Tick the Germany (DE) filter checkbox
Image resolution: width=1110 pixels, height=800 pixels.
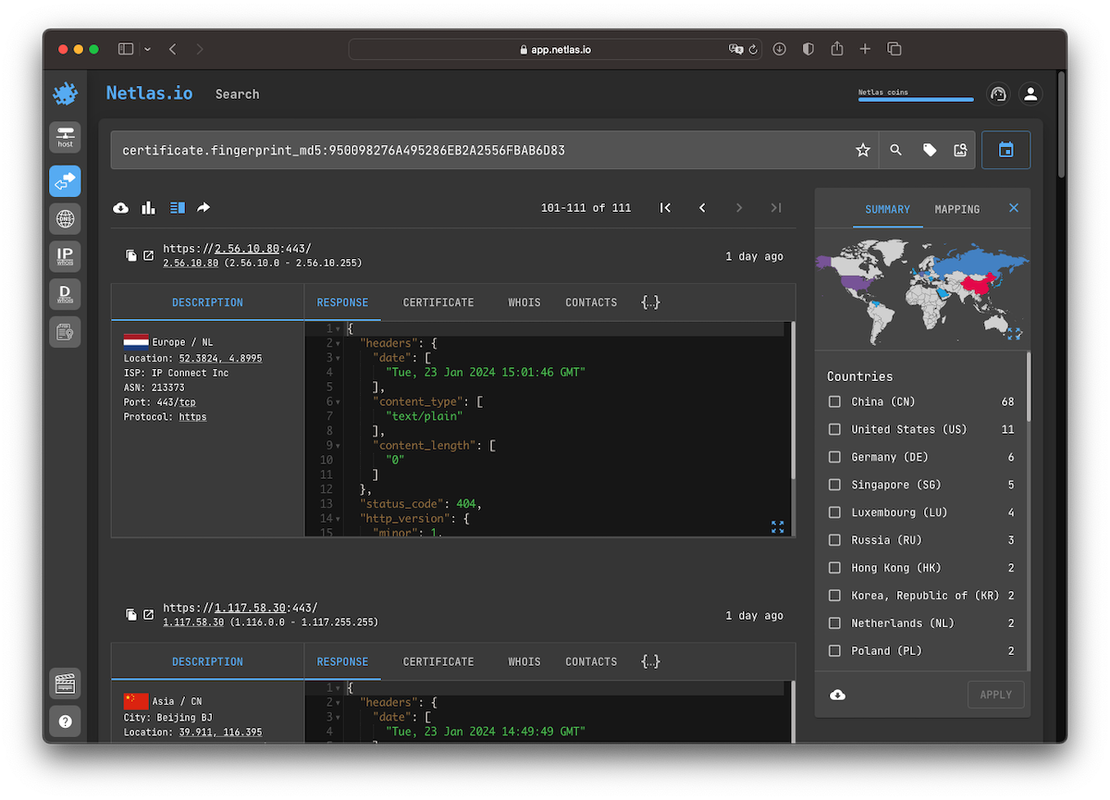[x=835, y=457]
